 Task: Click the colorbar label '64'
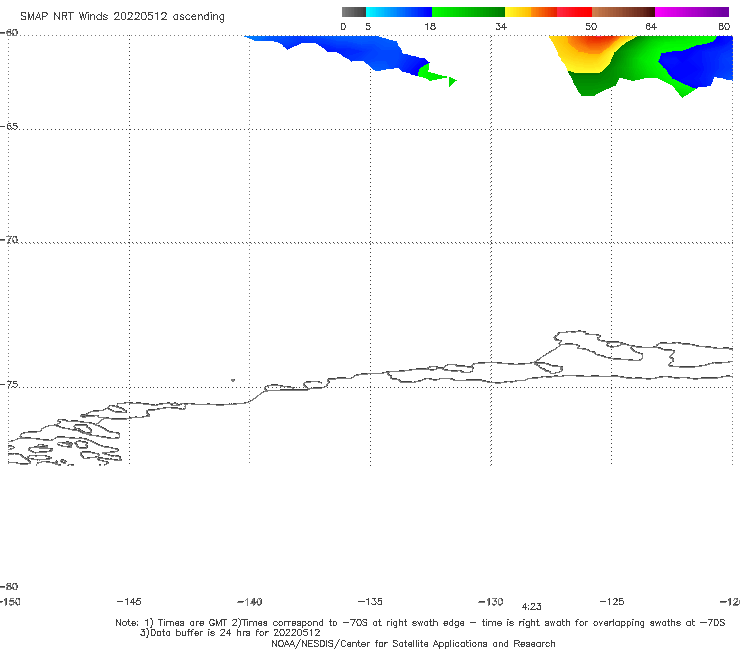651,26
